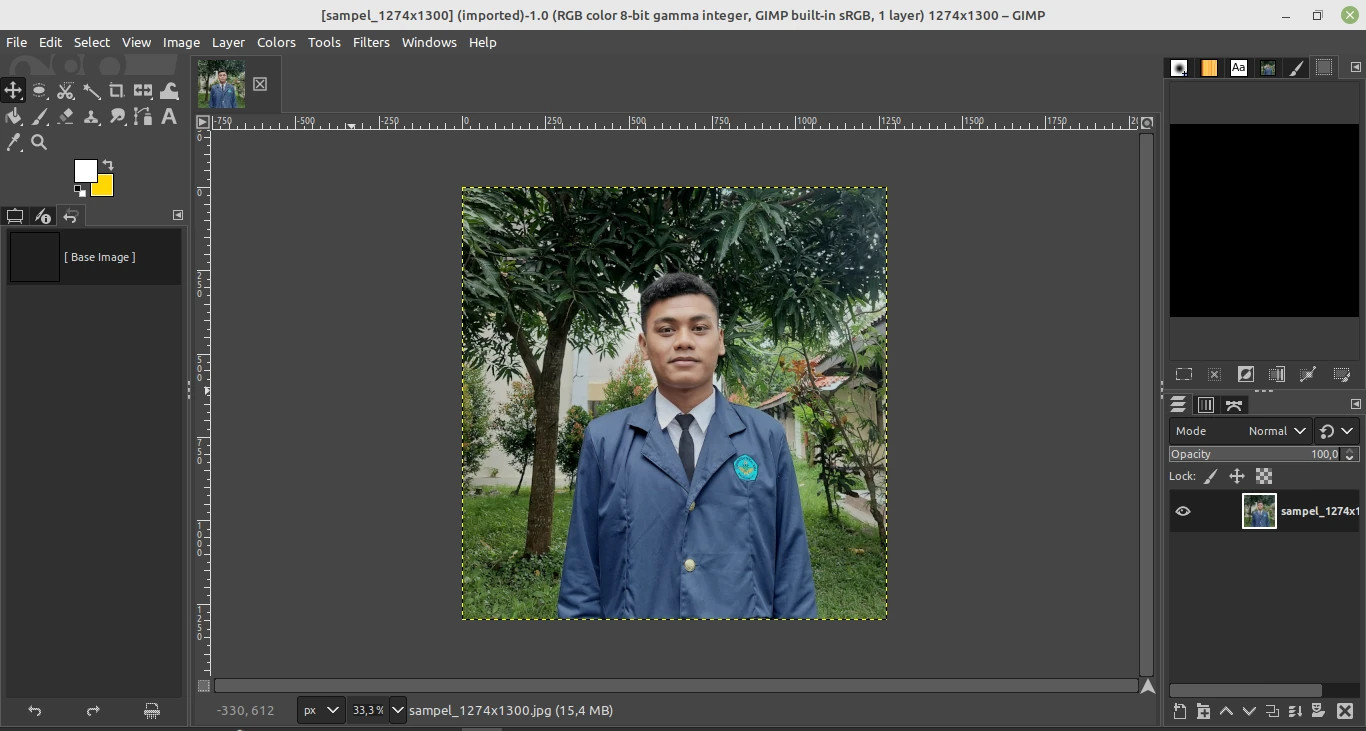
Task: Open the left dock tab configuration menu
Action: (x=178, y=215)
